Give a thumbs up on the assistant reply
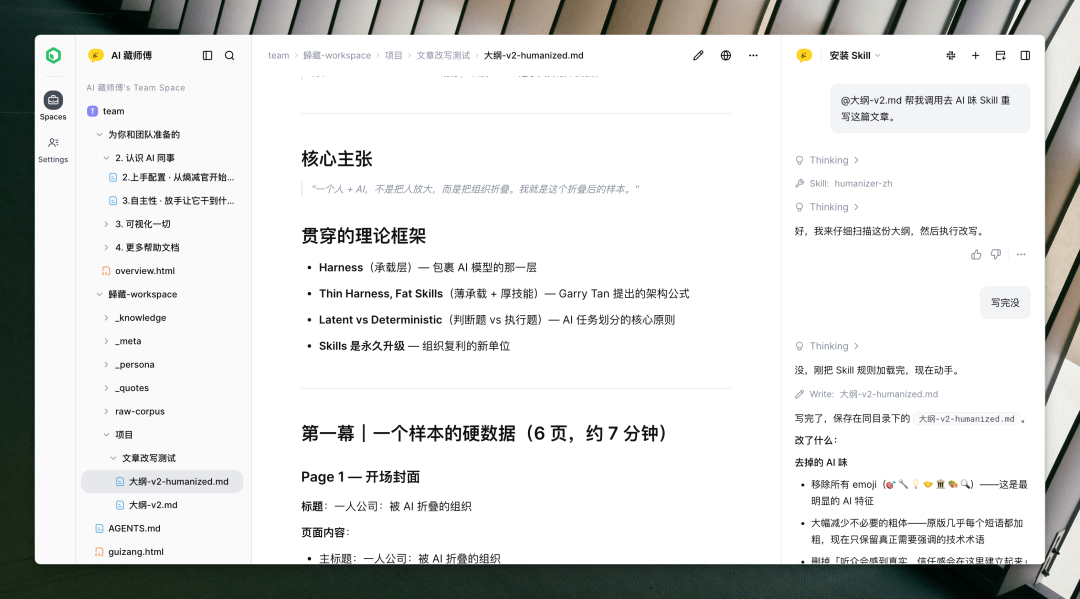Screen dimensions: 1080x599 [x=975, y=254]
